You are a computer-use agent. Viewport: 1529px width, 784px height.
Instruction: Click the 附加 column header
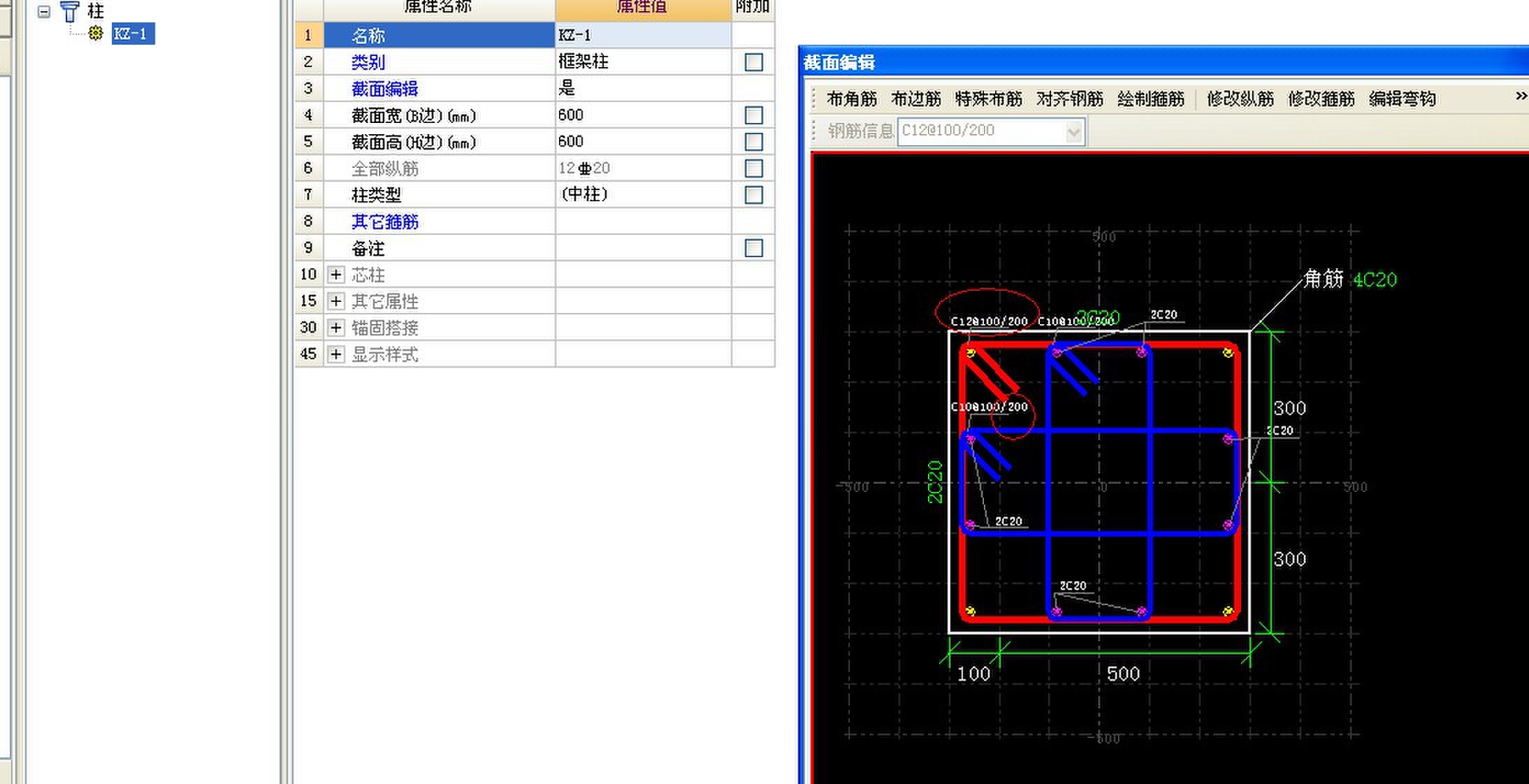point(753,9)
